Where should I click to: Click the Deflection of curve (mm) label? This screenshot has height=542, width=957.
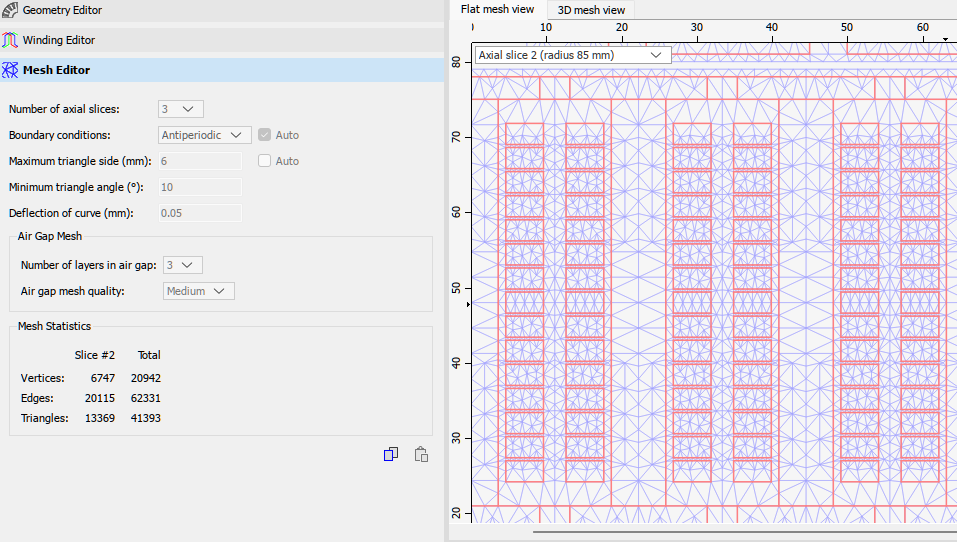pyautogui.click(x=71, y=213)
